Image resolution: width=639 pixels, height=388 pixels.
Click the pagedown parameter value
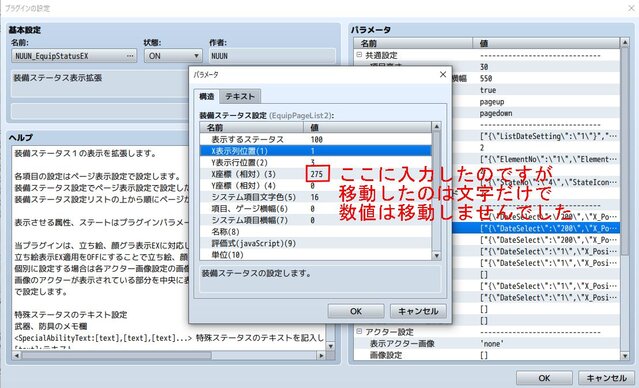(496, 113)
